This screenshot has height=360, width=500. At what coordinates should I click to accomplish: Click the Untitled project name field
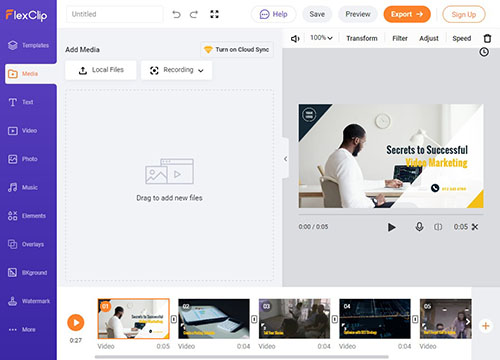point(115,14)
